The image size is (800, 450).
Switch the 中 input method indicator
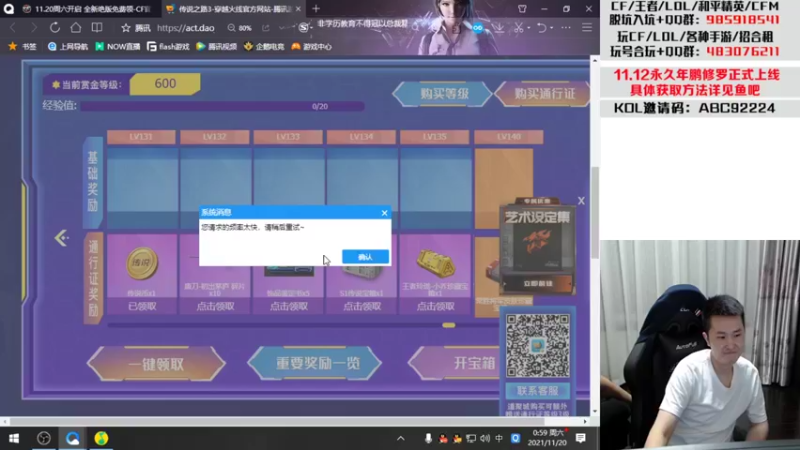pos(499,438)
